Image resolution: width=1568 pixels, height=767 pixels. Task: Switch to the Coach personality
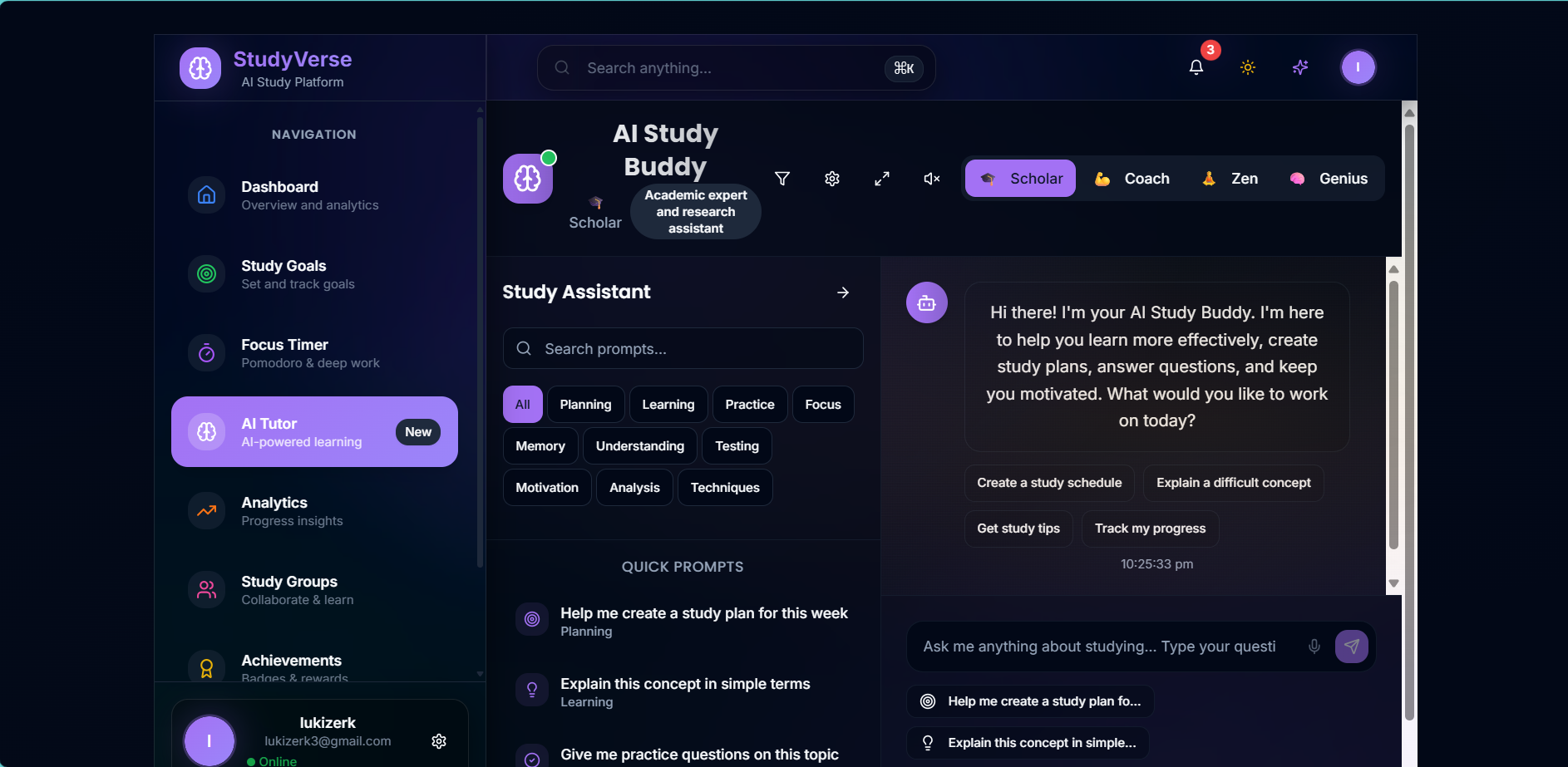[x=1132, y=179]
